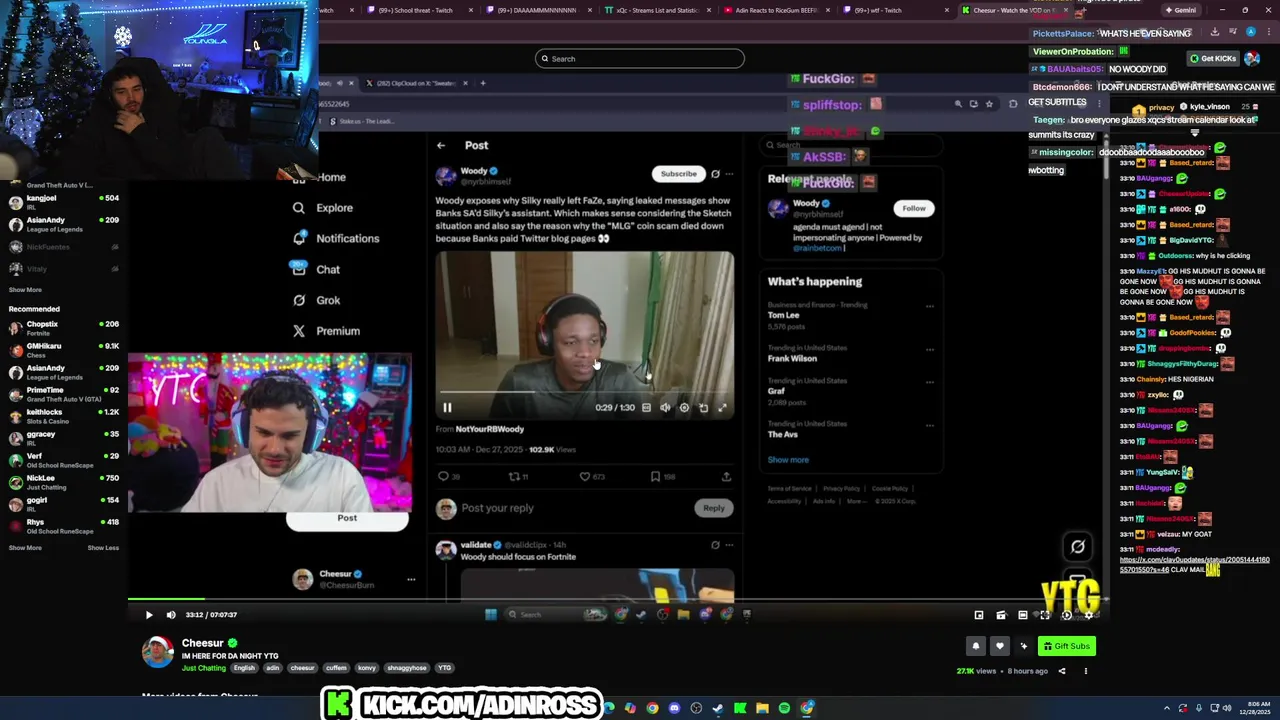The image size is (1280, 720).
Task: Click the reply comment icon on Woody's post
Action: pos(443,476)
